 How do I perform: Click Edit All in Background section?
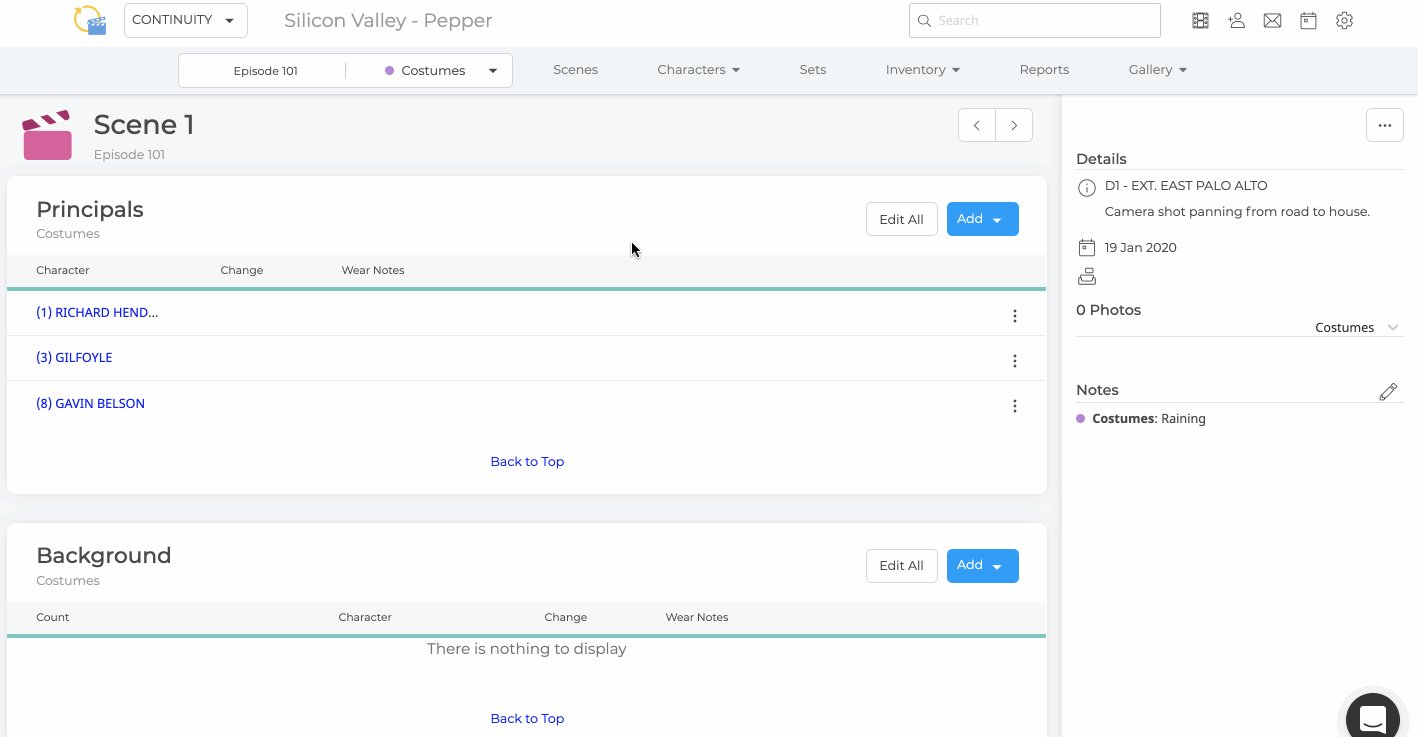pyautogui.click(x=902, y=566)
